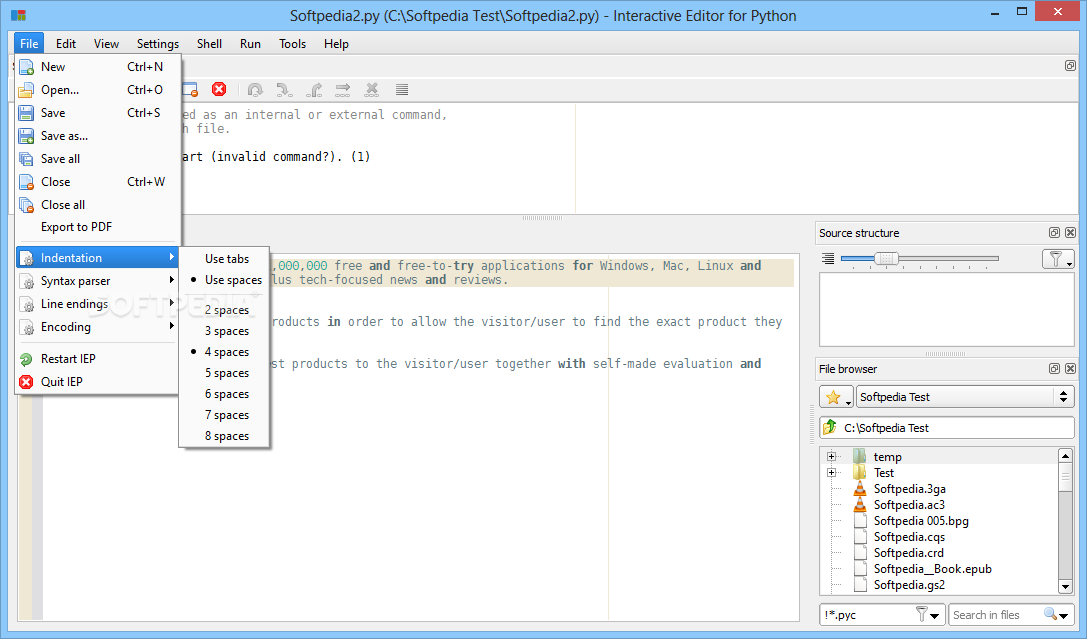Click the Open folder icon in File menu
The image size is (1087, 639).
pos(26,90)
